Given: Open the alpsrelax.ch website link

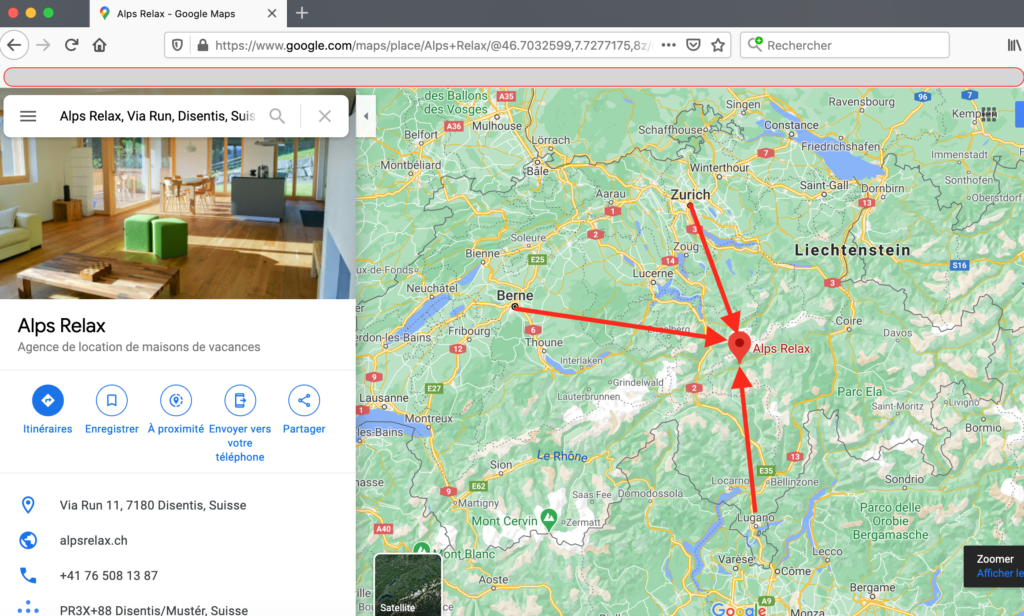Looking at the screenshot, I should (93, 540).
